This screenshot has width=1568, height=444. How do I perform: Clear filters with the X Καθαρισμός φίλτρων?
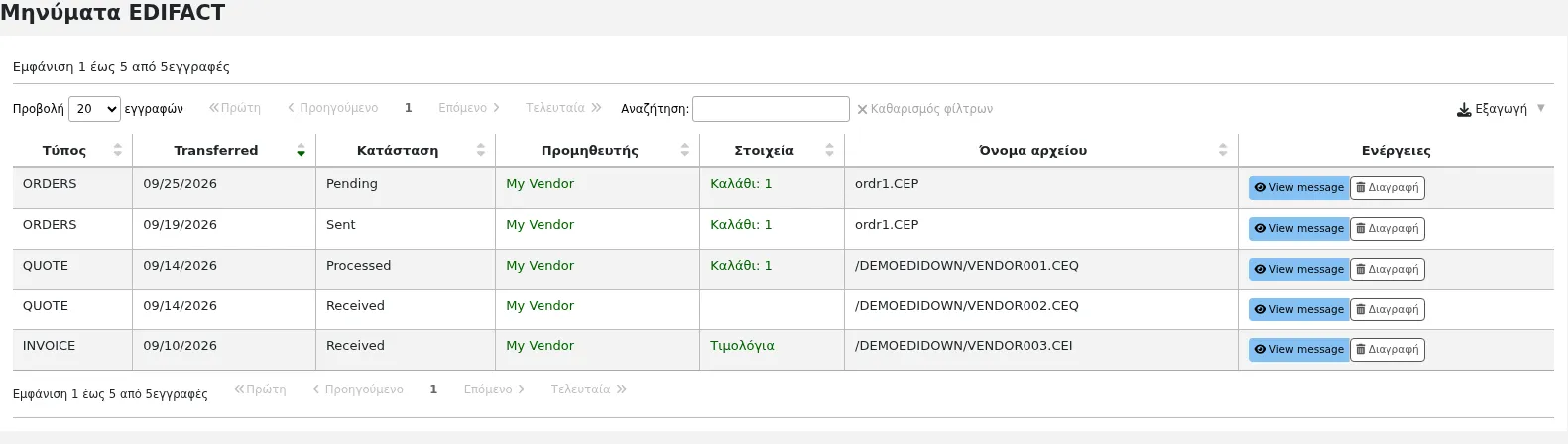[924, 109]
